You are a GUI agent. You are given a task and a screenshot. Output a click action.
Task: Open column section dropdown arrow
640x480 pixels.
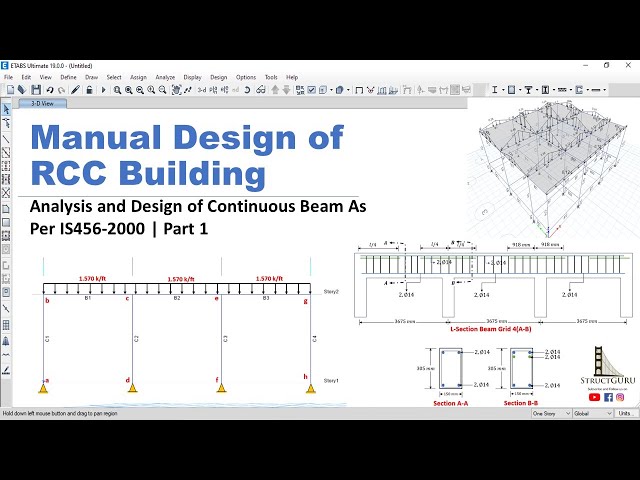(x=520, y=90)
